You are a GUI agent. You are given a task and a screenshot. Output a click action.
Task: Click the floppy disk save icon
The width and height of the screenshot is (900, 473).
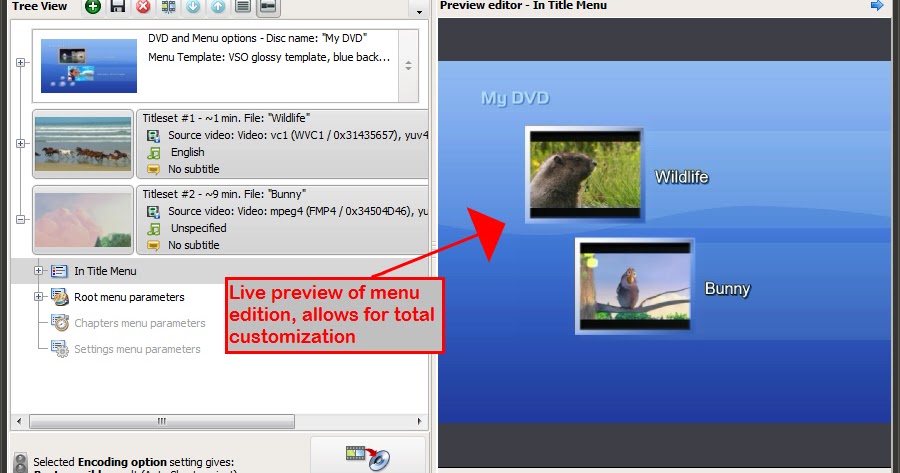pos(118,6)
